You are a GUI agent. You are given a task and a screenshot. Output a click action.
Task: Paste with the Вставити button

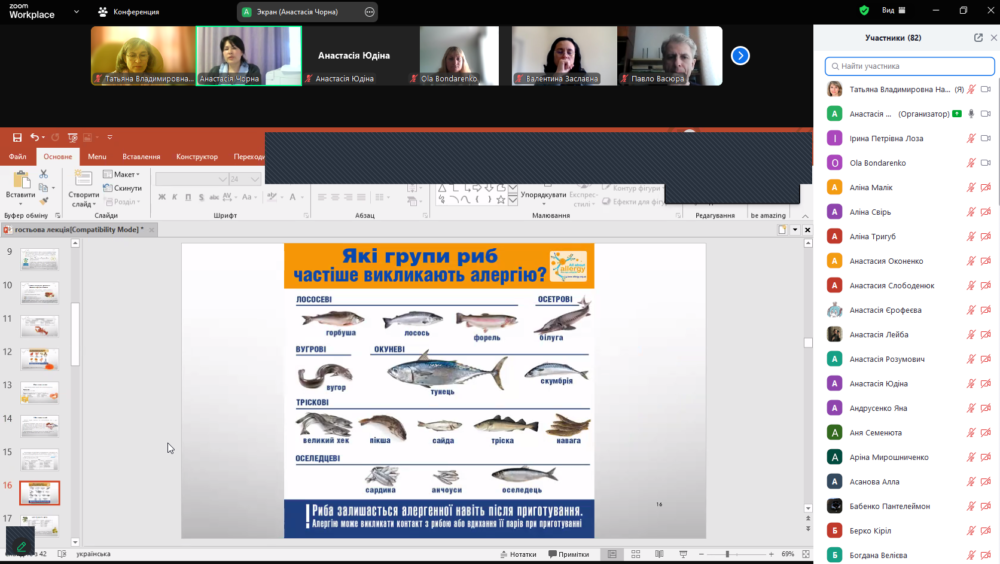(x=20, y=188)
